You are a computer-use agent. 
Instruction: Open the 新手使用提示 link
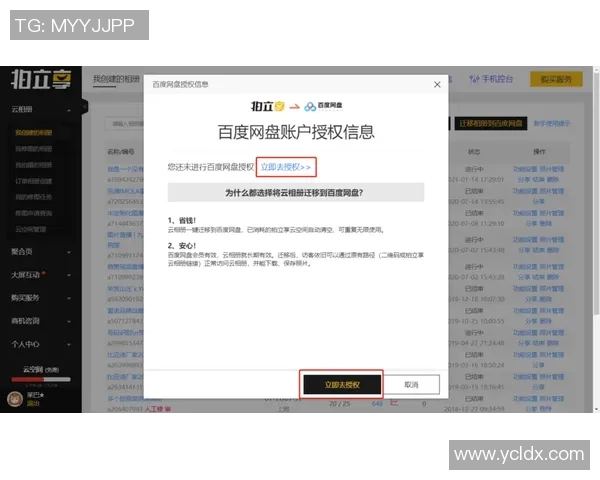[x=552, y=123]
